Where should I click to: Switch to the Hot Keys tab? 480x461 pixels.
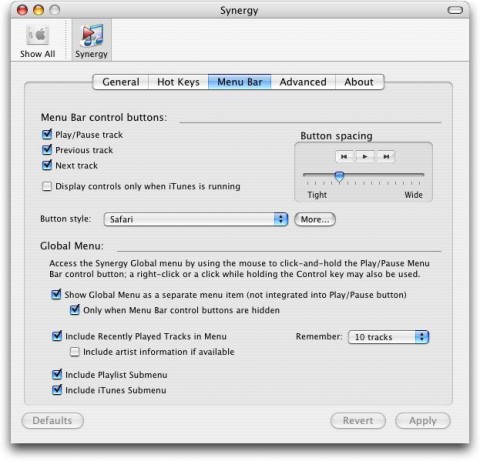178,82
